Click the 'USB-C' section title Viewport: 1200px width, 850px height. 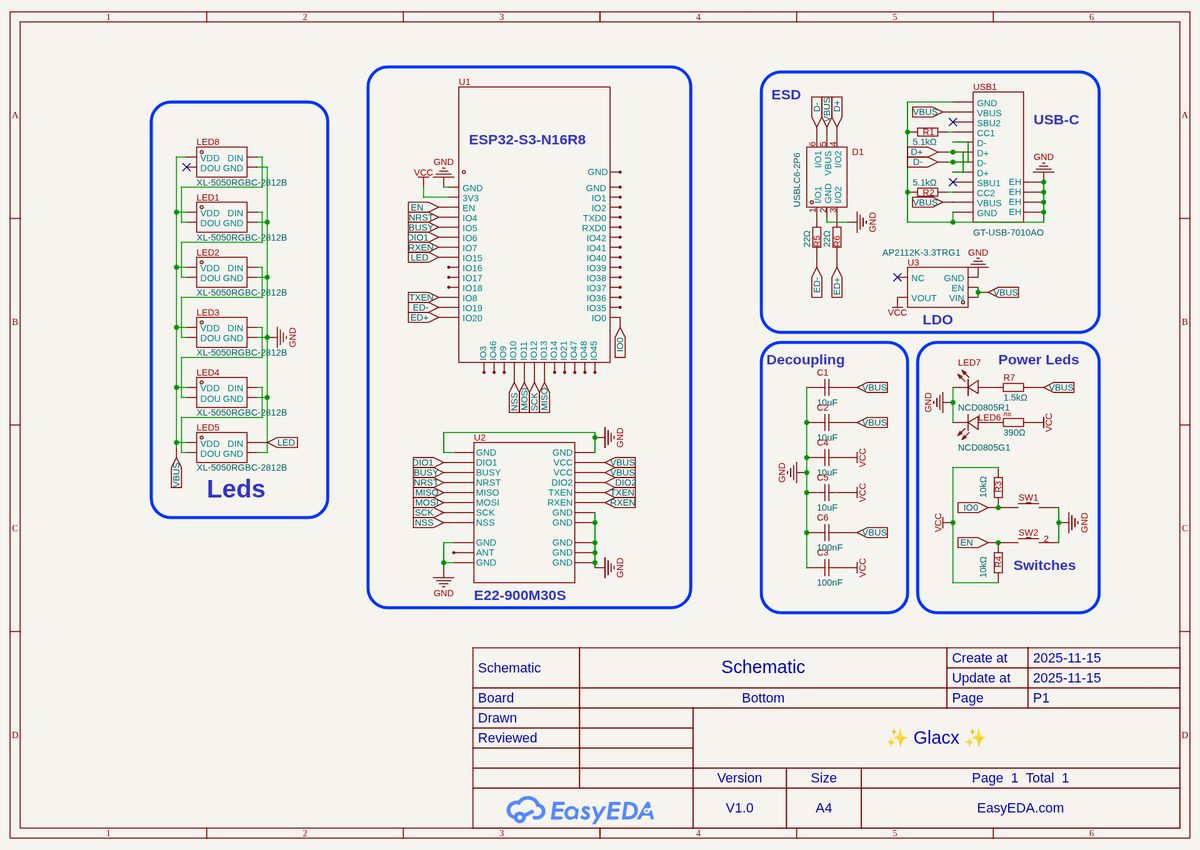(x=1056, y=119)
